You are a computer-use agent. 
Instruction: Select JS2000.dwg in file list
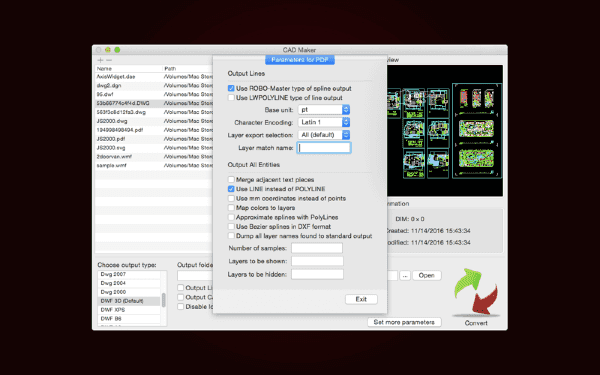tap(154, 121)
